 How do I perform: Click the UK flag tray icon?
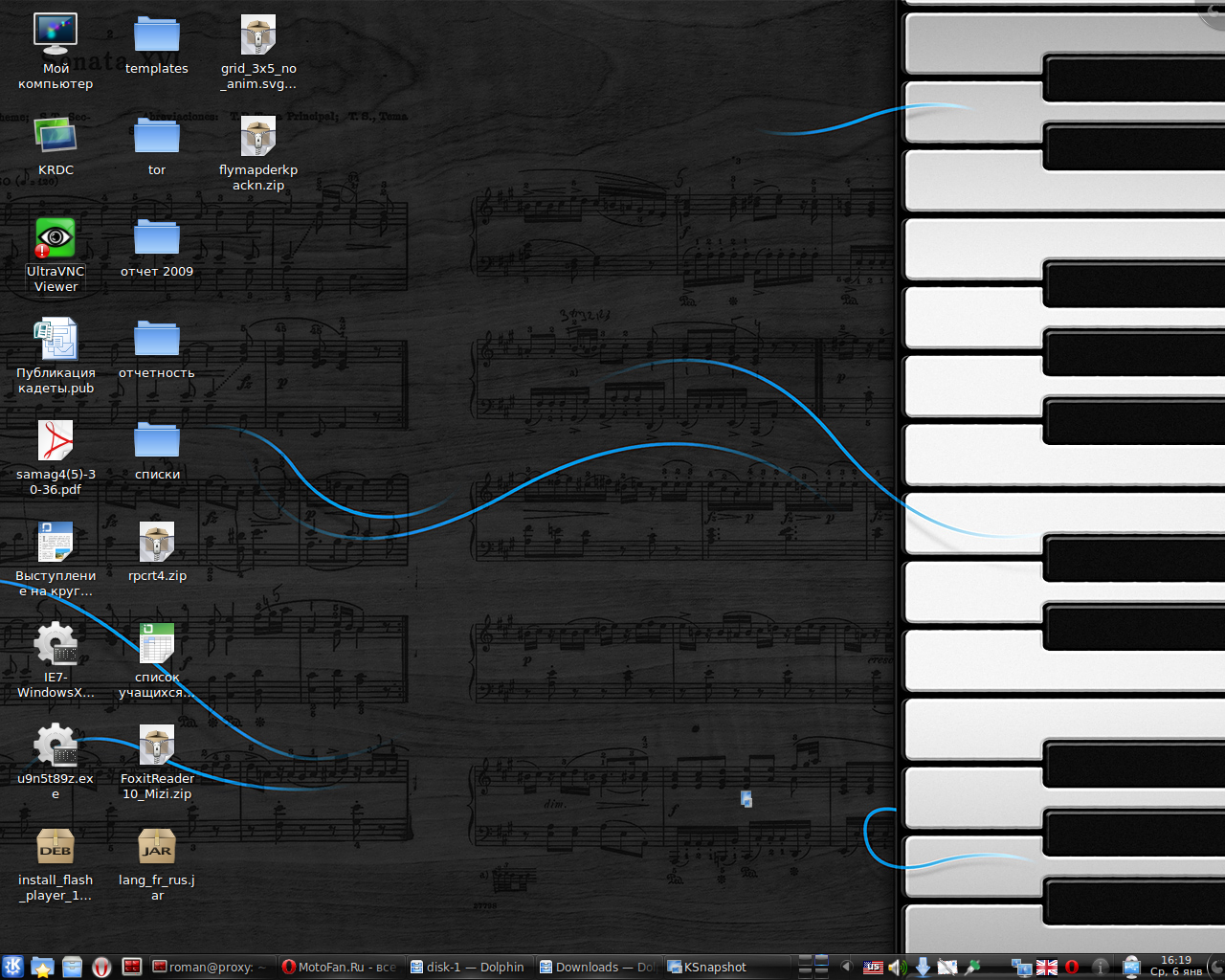[x=1047, y=968]
